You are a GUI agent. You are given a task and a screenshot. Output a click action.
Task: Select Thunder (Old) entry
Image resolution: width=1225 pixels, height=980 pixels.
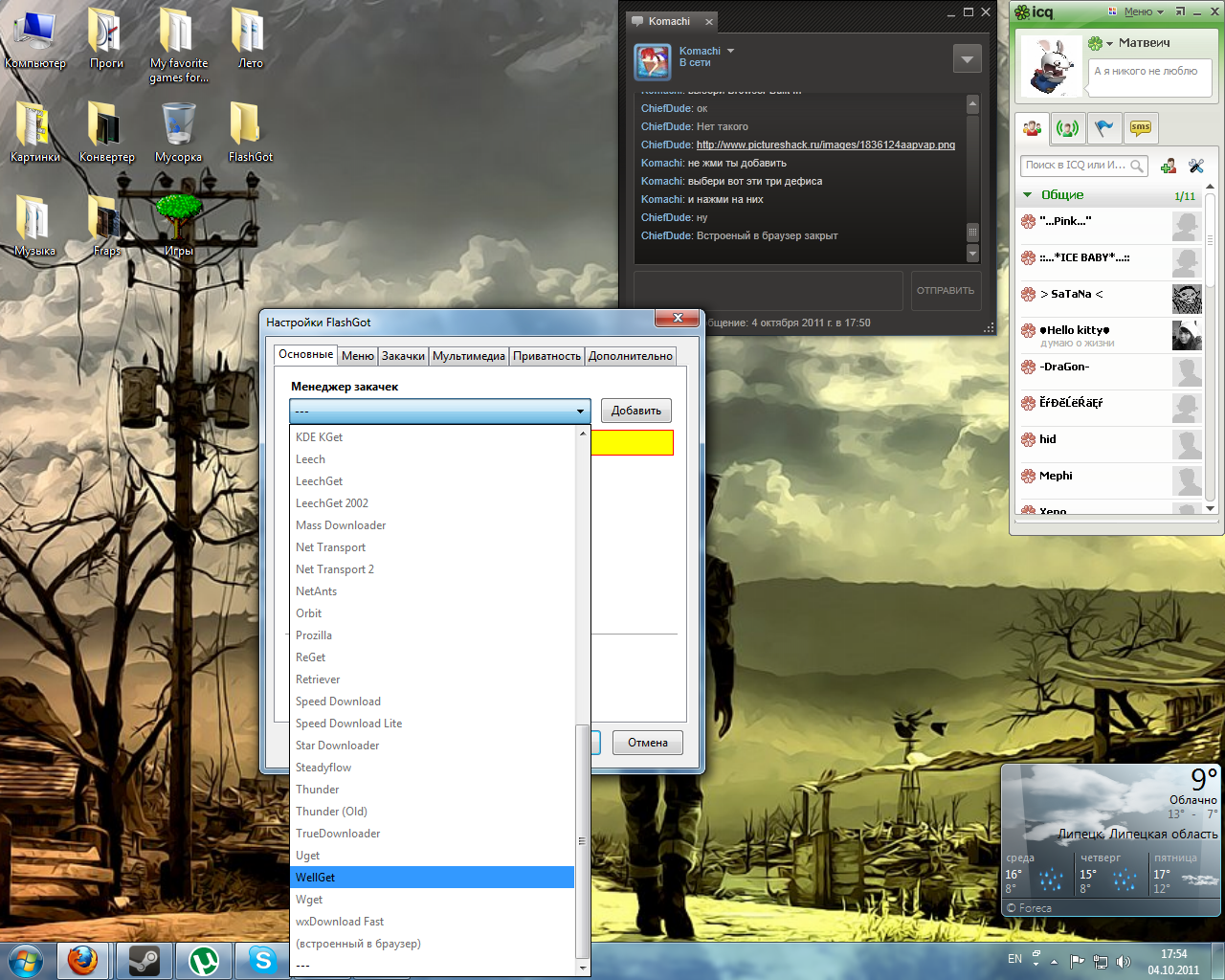(x=433, y=812)
